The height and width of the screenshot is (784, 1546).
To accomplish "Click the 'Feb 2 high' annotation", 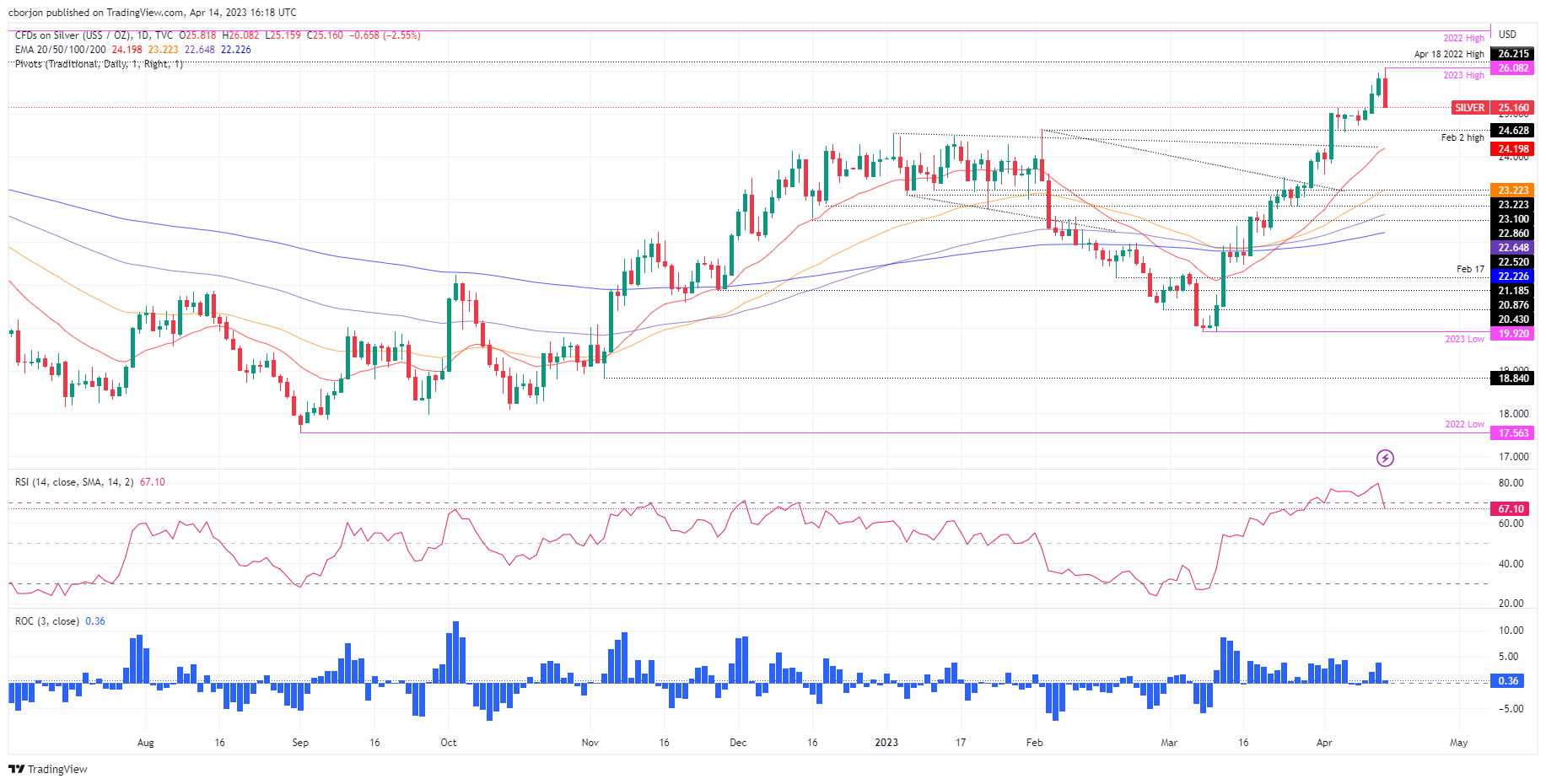I will (1463, 137).
